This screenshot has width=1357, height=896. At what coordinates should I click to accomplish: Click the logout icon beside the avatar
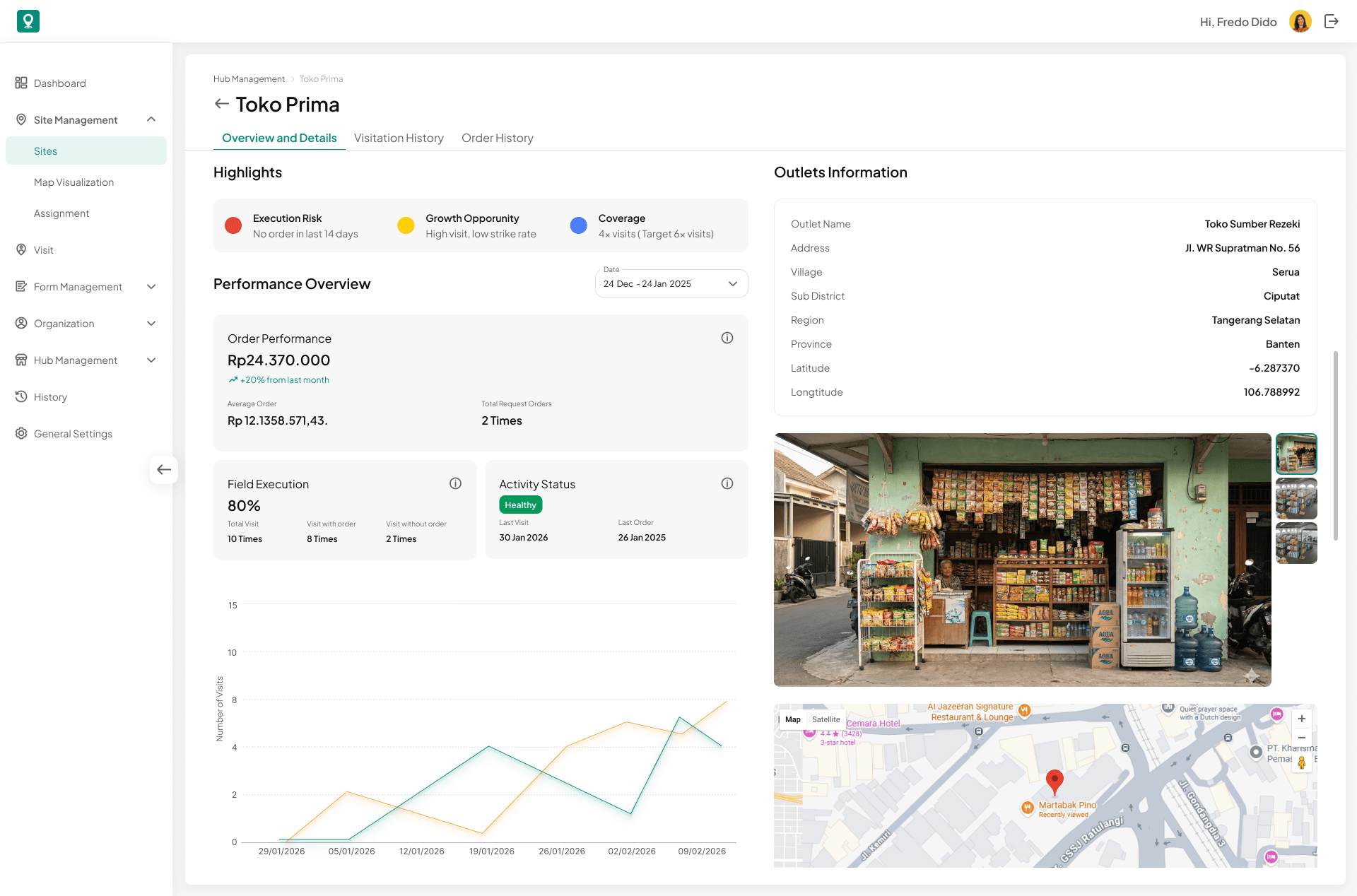1332,21
